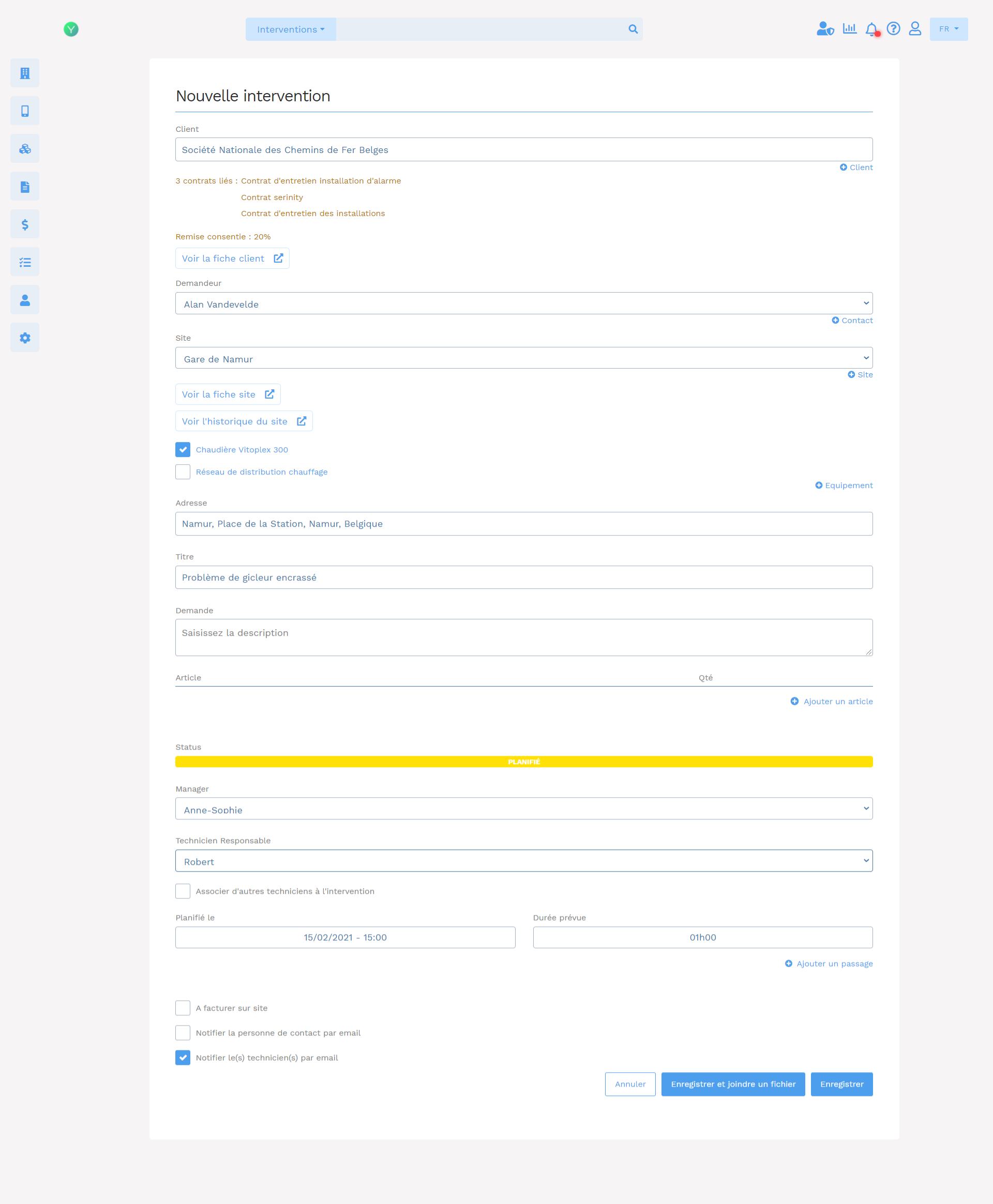Check Réseau de distribution chauffage

click(x=183, y=471)
